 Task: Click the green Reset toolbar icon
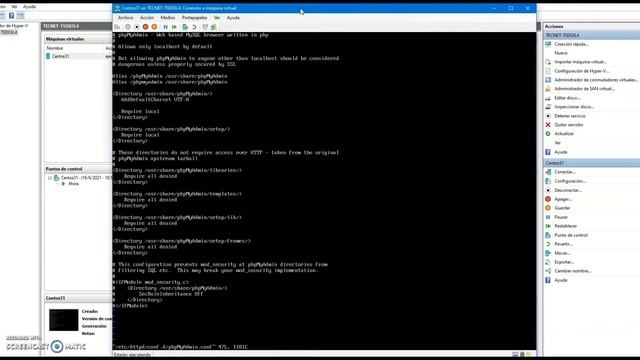(174, 27)
